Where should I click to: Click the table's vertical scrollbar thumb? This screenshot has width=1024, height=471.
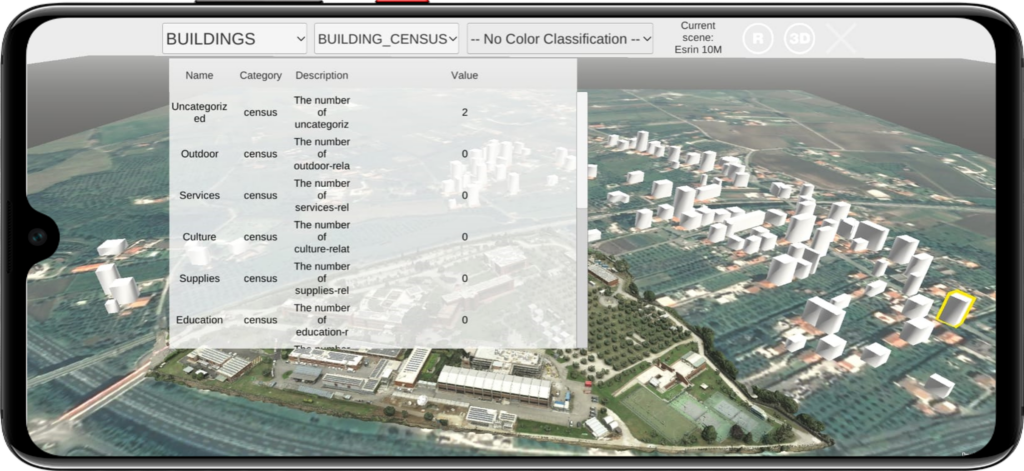(x=582, y=150)
